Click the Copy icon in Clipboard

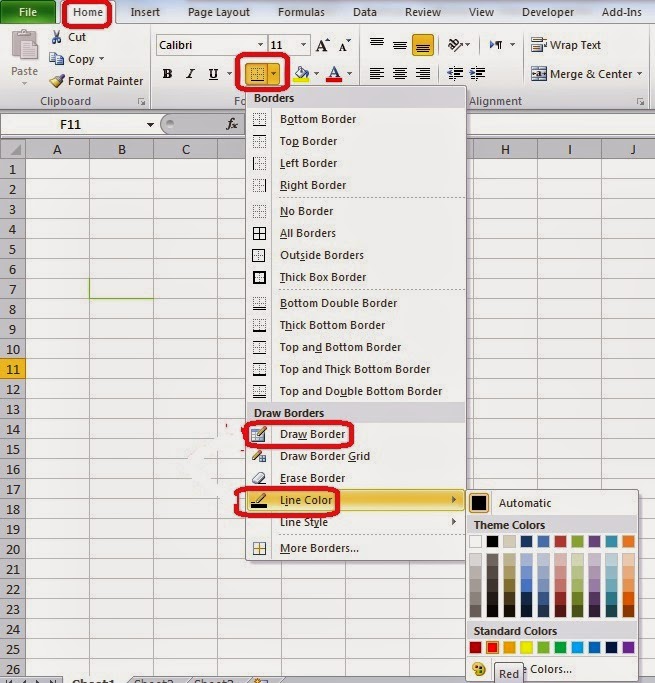57,58
